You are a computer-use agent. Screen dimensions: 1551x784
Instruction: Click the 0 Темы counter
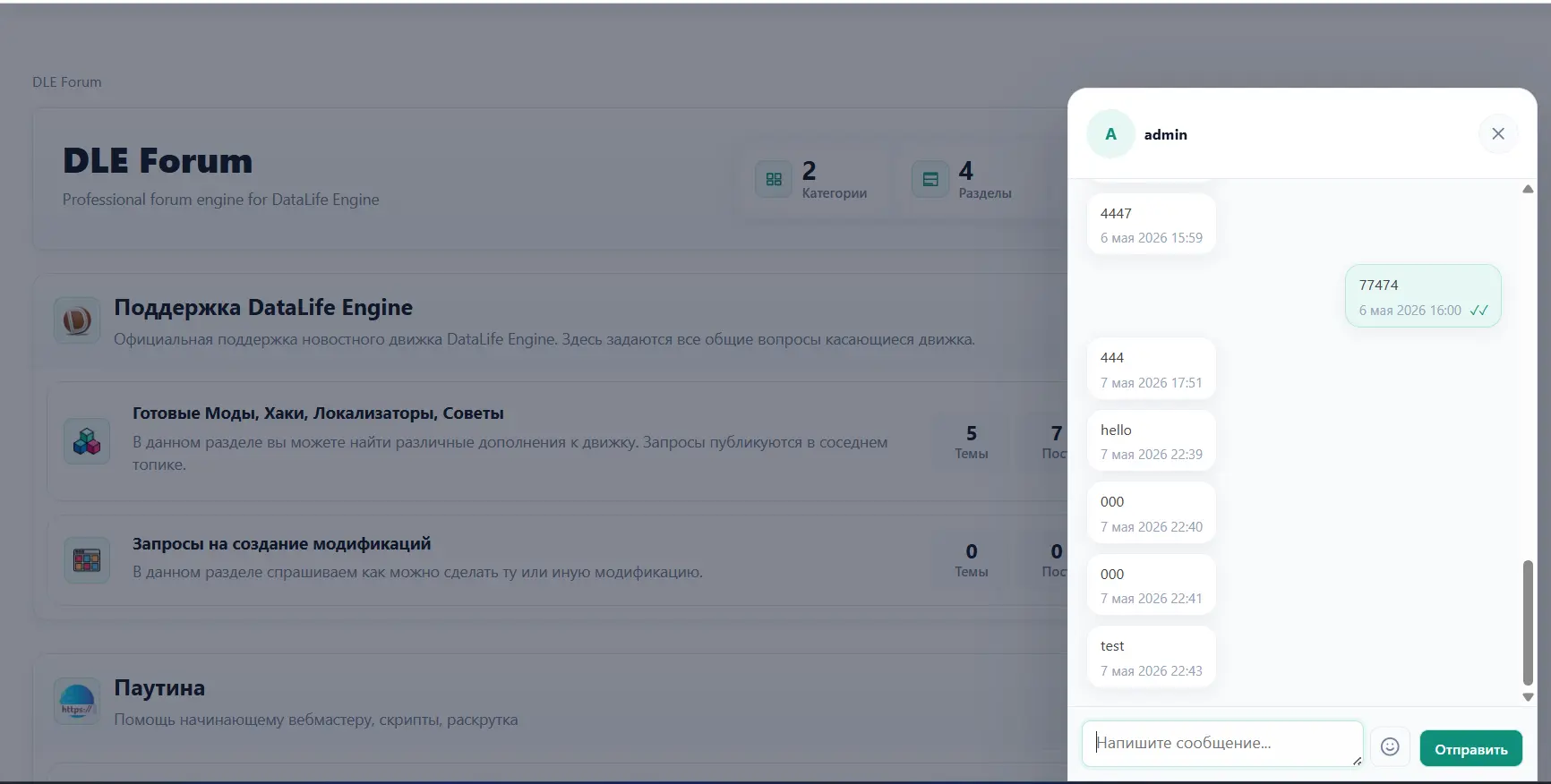(972, 560)
